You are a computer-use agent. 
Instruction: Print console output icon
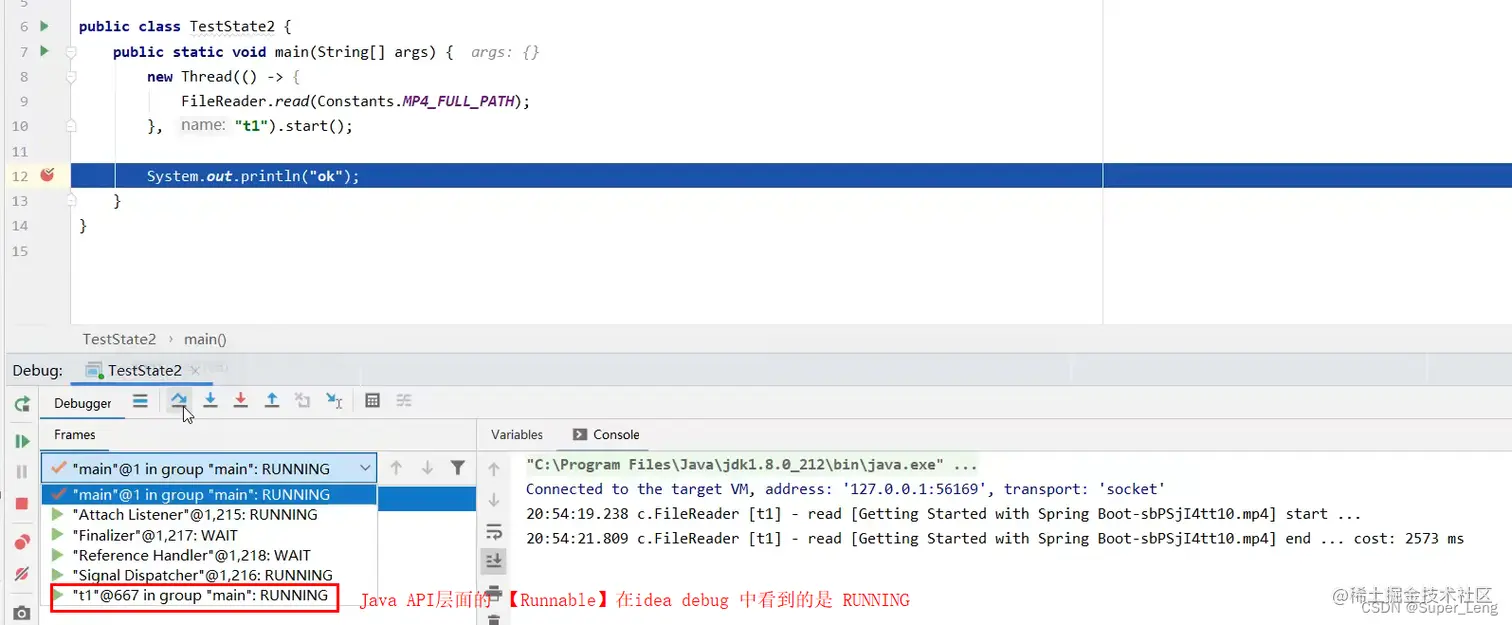click(x=494, y=593)
